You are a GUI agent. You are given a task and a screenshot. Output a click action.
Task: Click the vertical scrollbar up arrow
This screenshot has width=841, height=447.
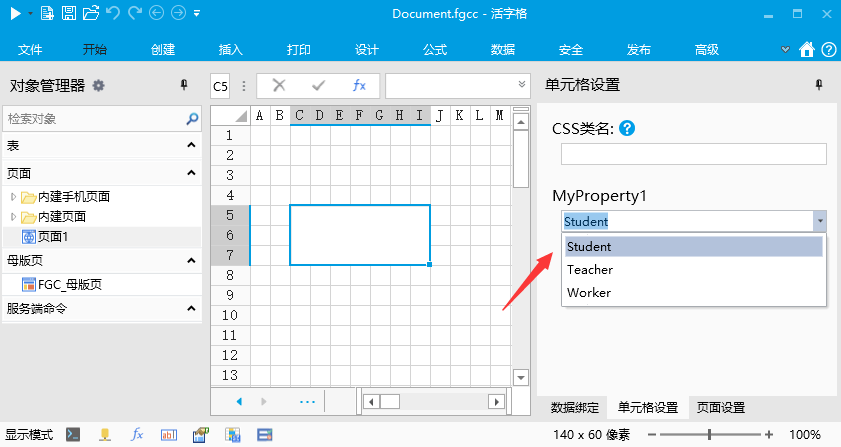(x=521, y=122)
